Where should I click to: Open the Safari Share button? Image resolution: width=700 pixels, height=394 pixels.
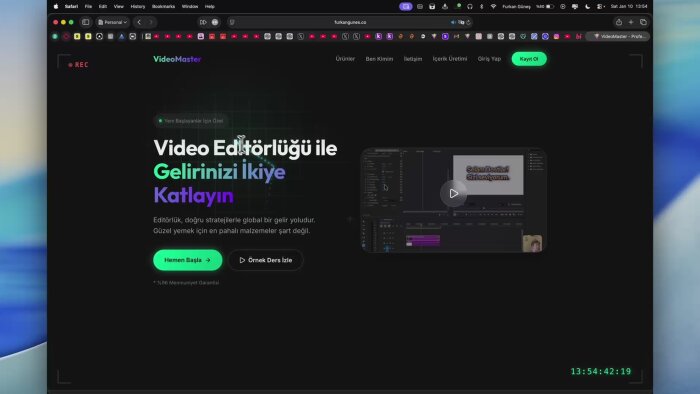(619, 22)
